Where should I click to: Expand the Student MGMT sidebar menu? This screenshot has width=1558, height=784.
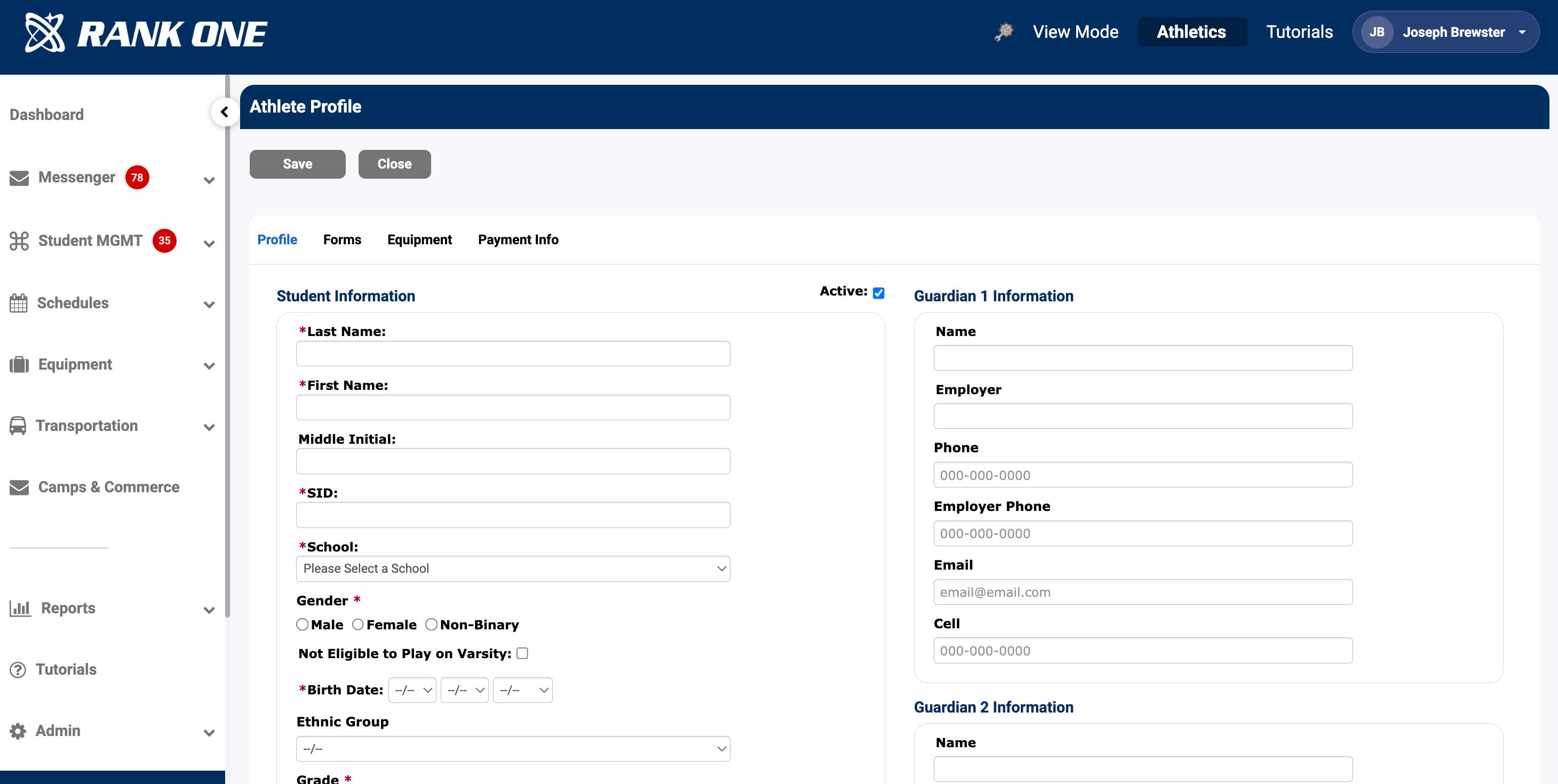pos(209,244)
